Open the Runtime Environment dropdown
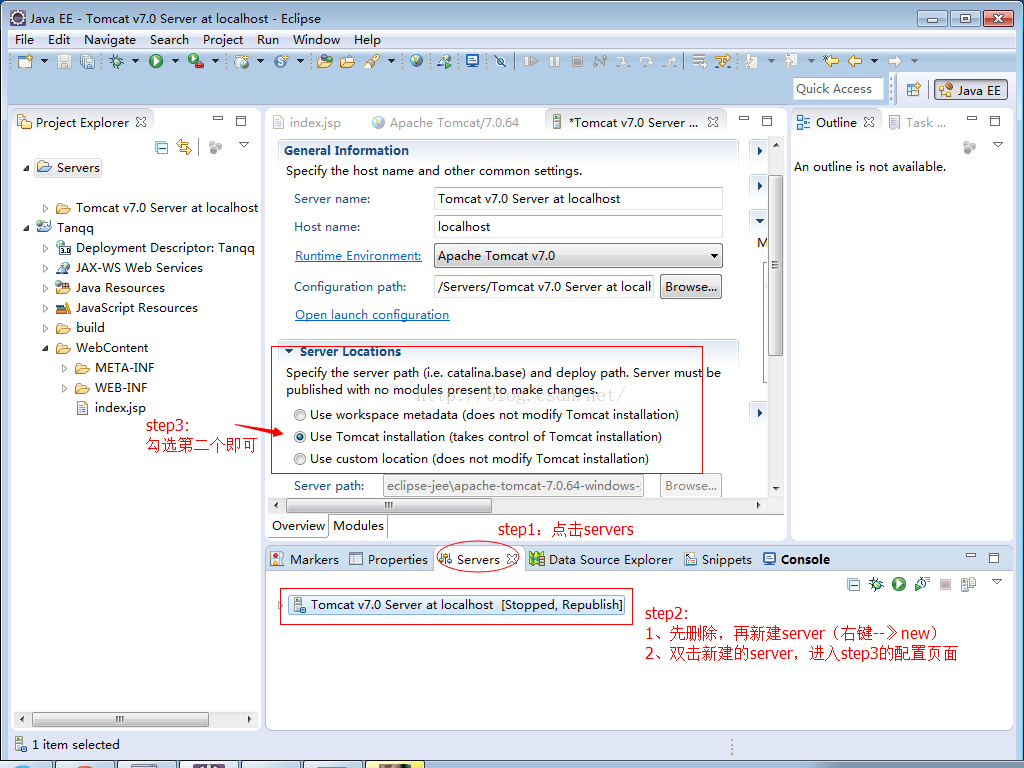Image resolution: width=1024 pixels, height=768 pixels. [714, 256]
